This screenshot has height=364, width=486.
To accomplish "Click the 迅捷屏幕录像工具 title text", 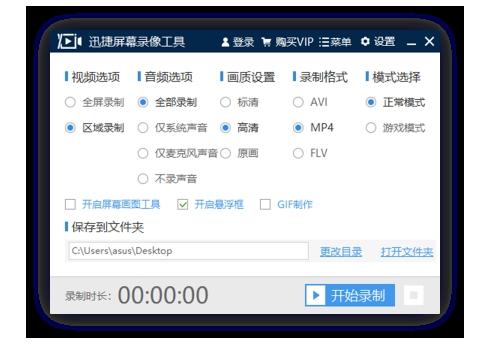I will (x=137, y=42).
